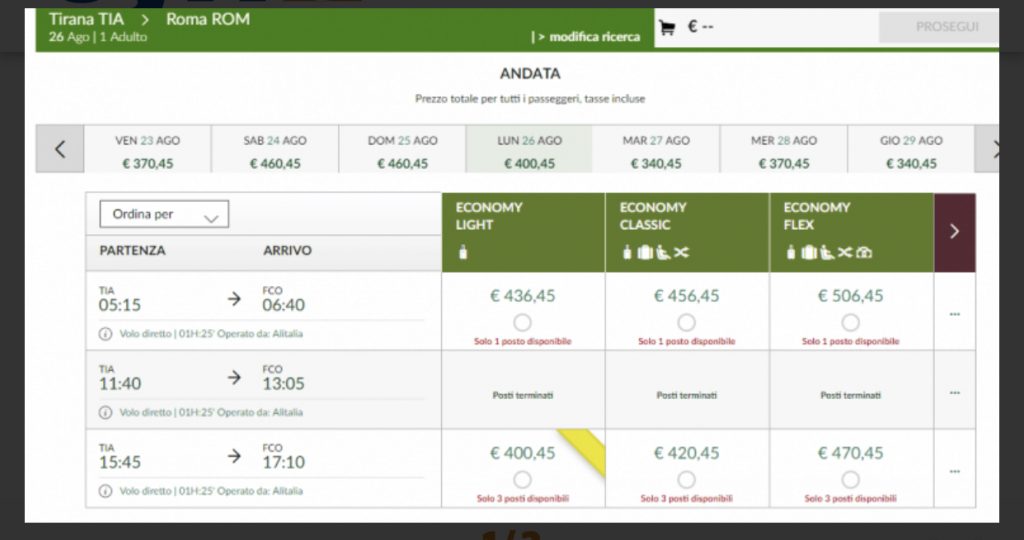Image resolution: width=1024 pixels, height=540 pixels.
Task: Select Economy Classic €456,45 fare
Action: tap(686, 323)
